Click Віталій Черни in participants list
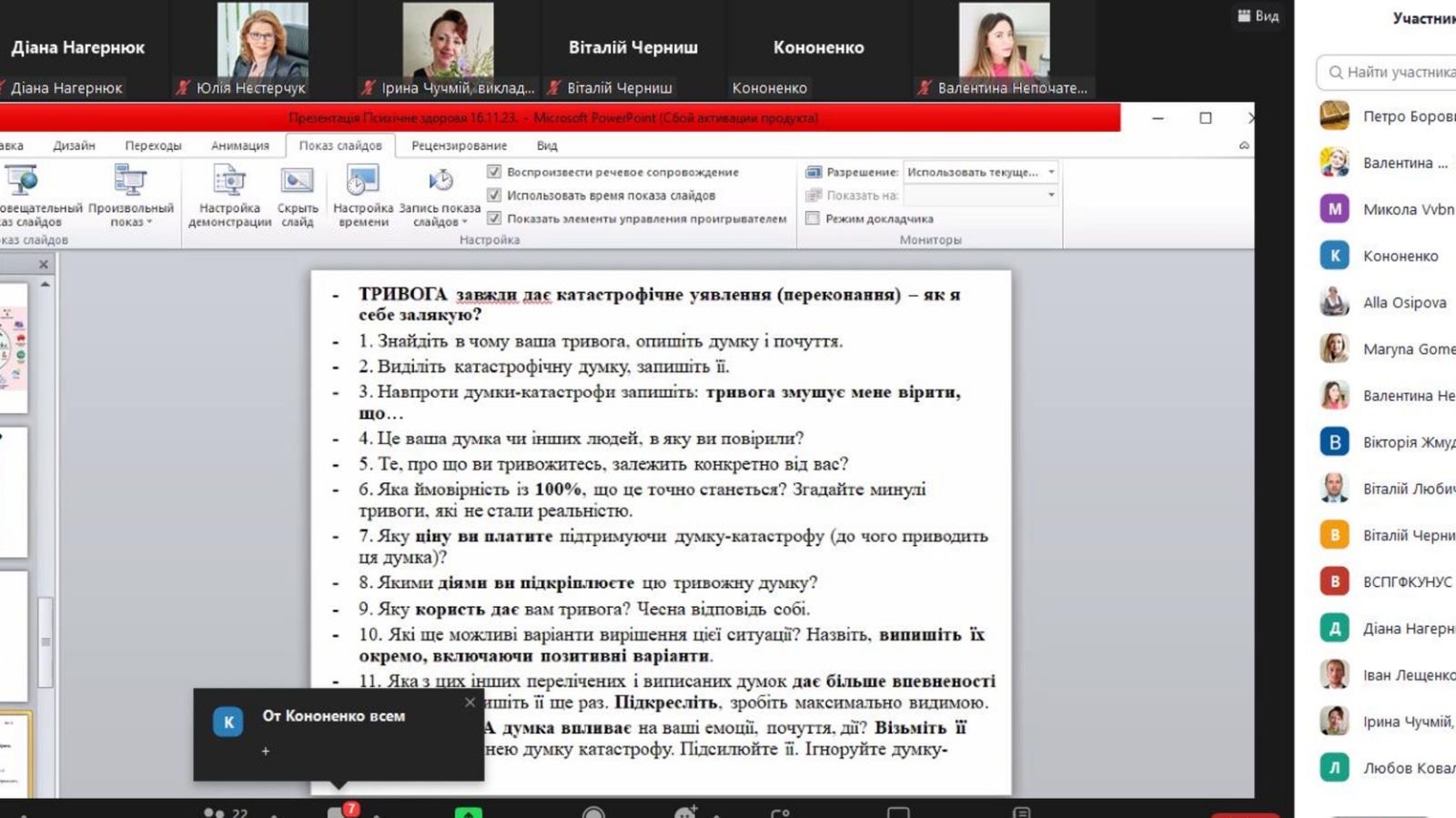Screen dimensions: 1456x818 pos(1409,535)
